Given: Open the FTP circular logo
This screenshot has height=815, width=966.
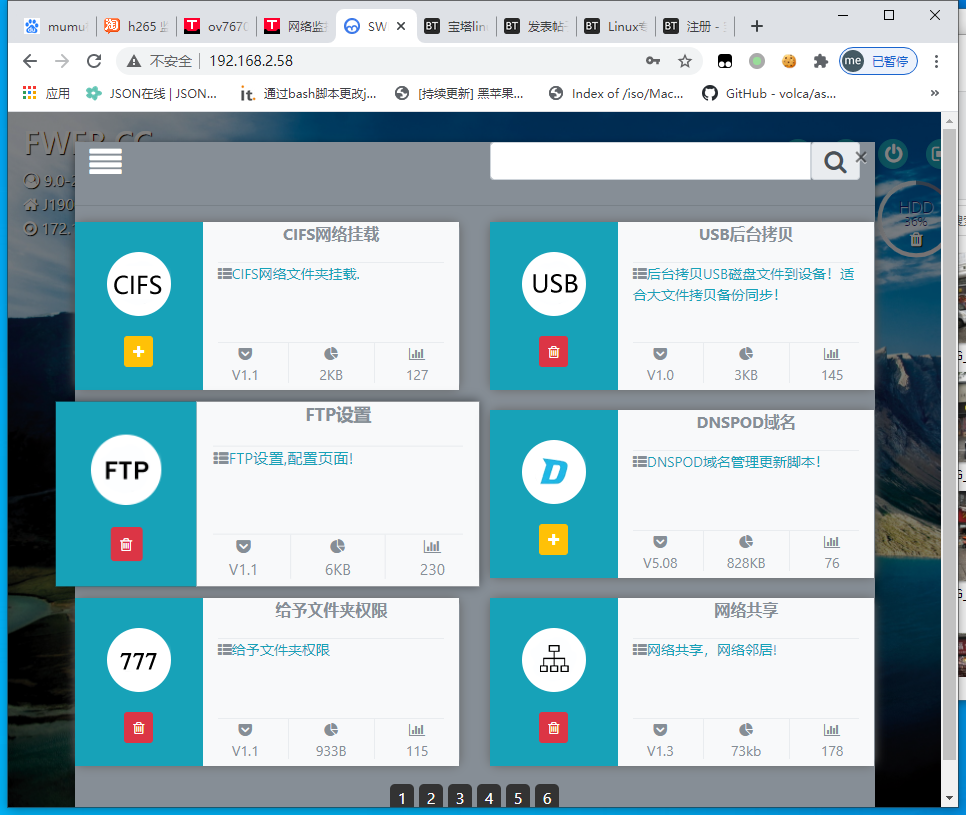Looking at the screenshot, I should click(x=126, y=470).
